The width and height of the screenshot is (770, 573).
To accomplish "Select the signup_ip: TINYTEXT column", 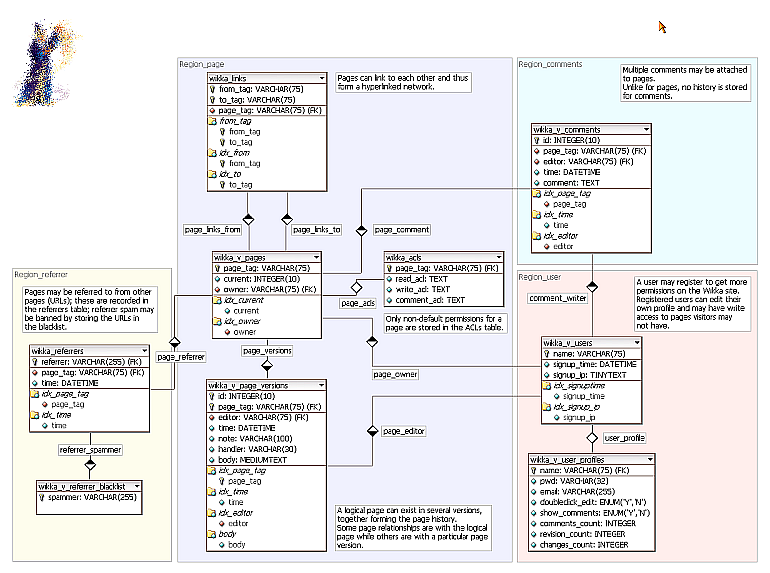I will pos(591,375).
